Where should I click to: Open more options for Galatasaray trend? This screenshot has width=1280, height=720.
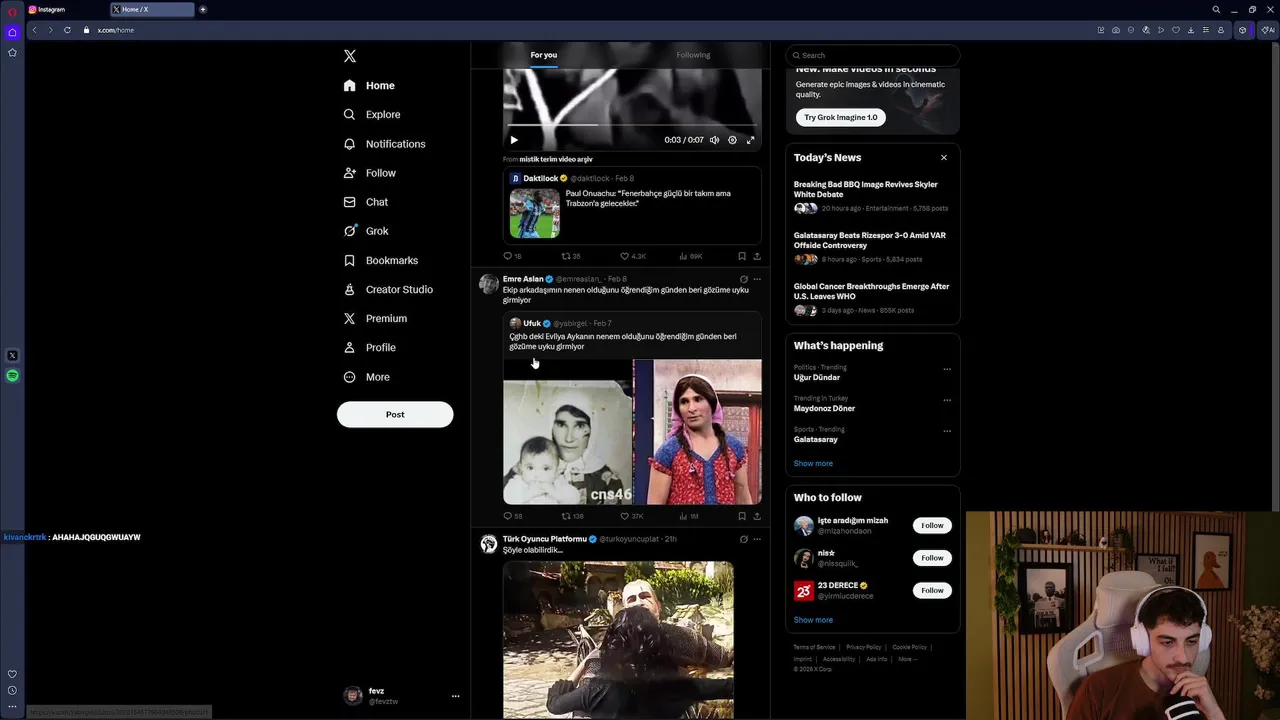(947, 431)
